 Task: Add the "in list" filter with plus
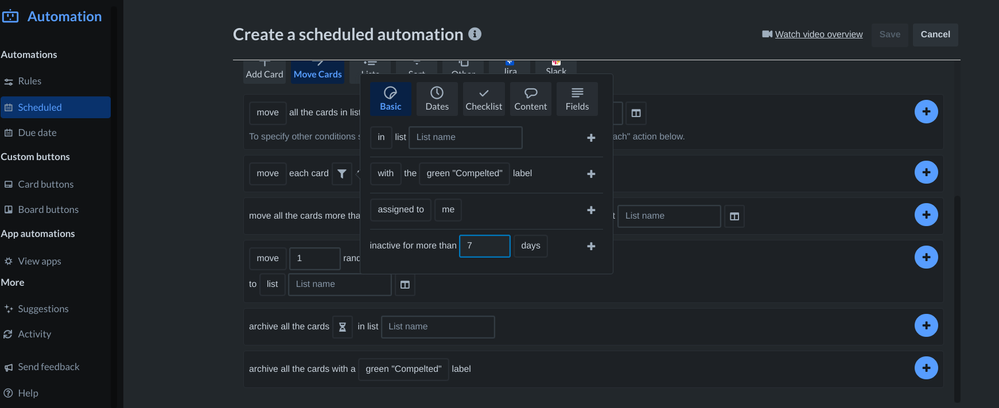[591, 138]
